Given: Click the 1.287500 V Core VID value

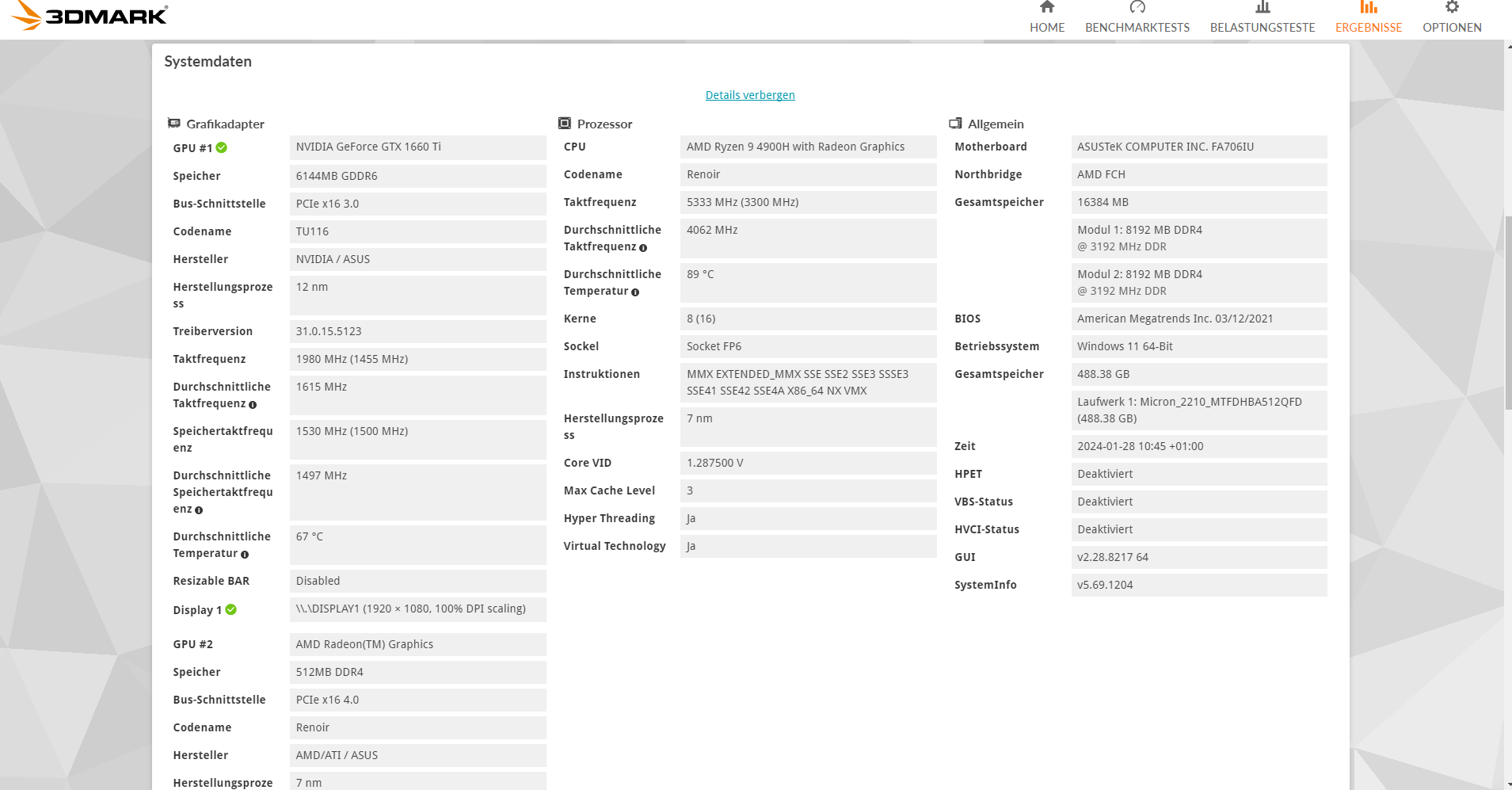Looking at the screenshot, I should [808, 463].
